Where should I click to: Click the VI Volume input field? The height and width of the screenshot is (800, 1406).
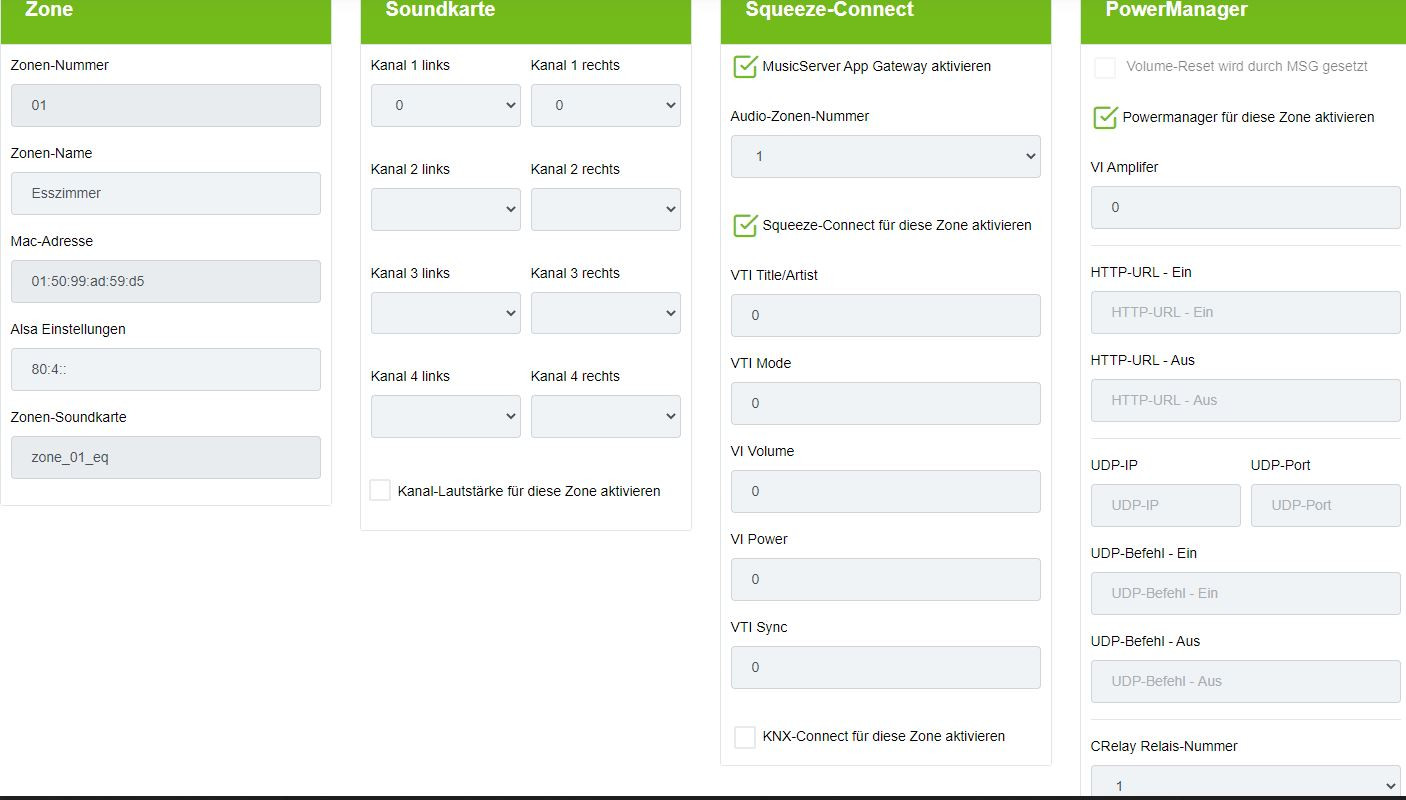[885, 491]
